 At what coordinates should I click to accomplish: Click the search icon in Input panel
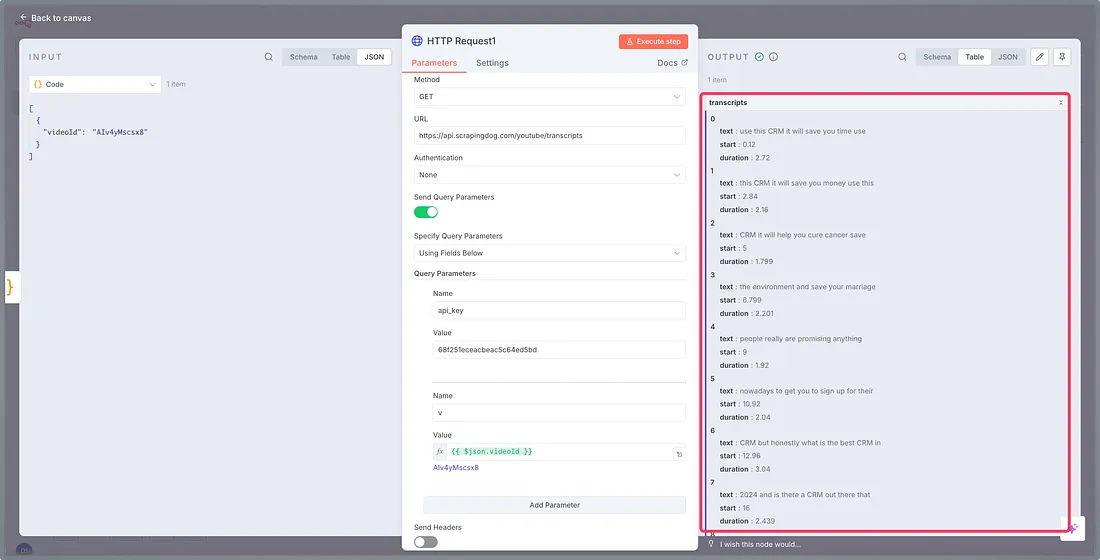pyautogui.click(x=268, y=57)
